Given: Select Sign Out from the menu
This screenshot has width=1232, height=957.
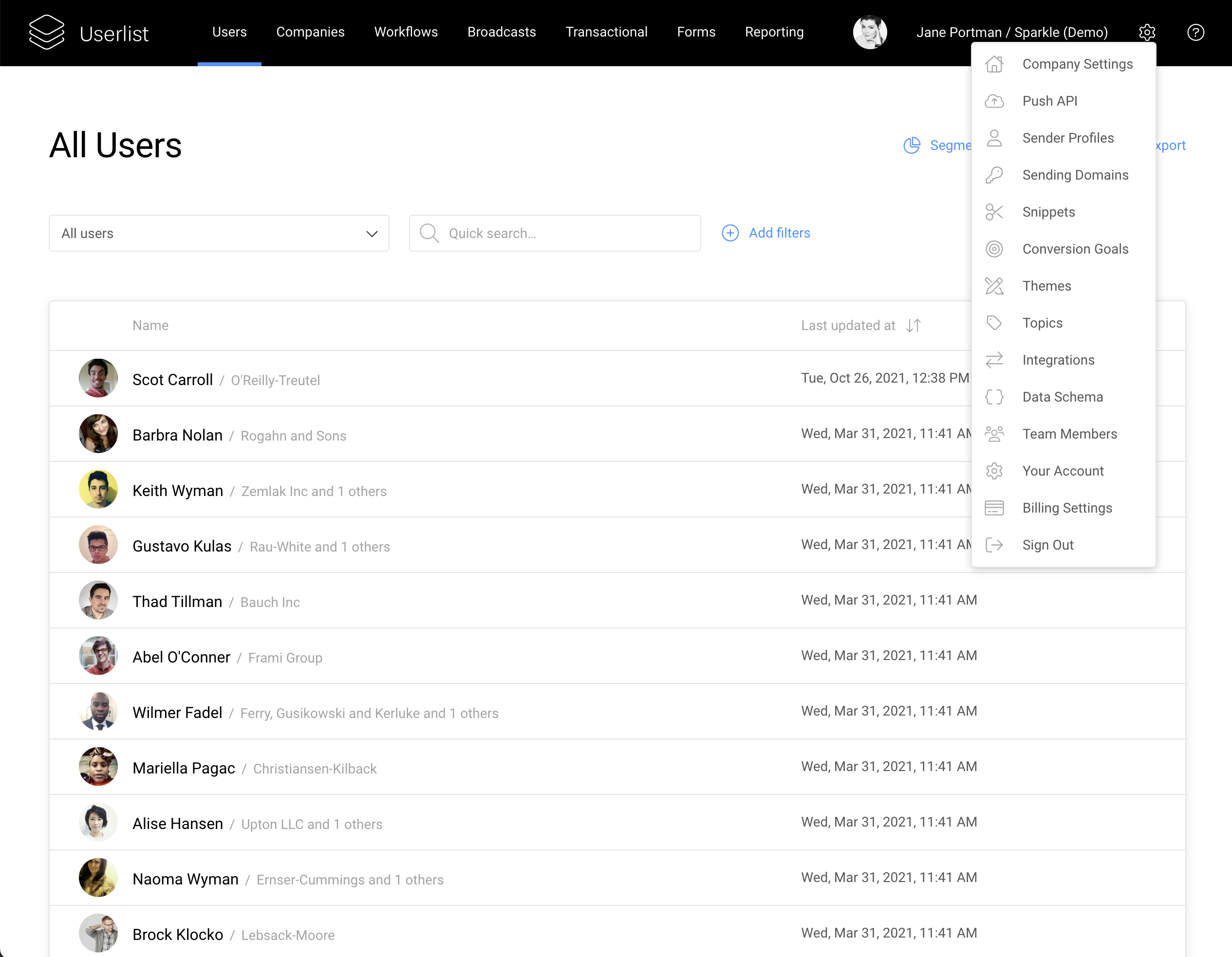Looking at the screenshot, I should point(1048,545).
